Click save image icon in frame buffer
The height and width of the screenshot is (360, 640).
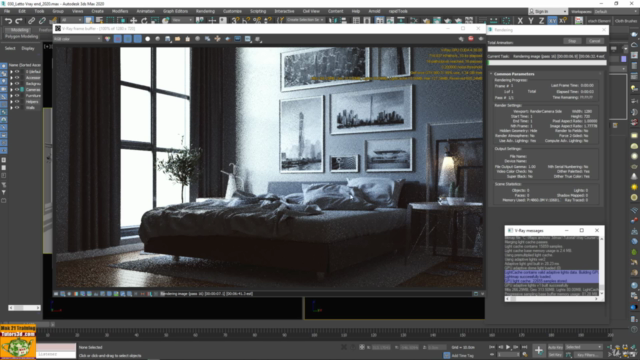click(x=167, y=39)
